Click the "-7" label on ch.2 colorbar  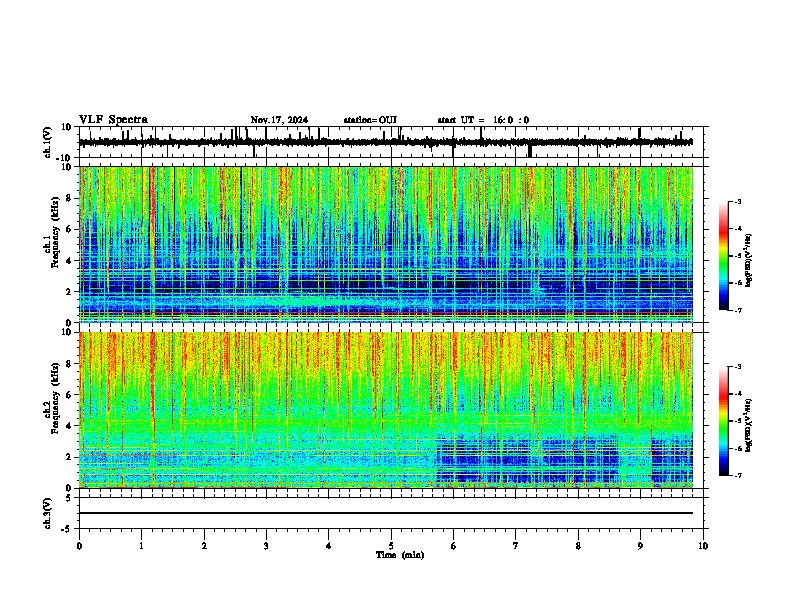[738, 475]
